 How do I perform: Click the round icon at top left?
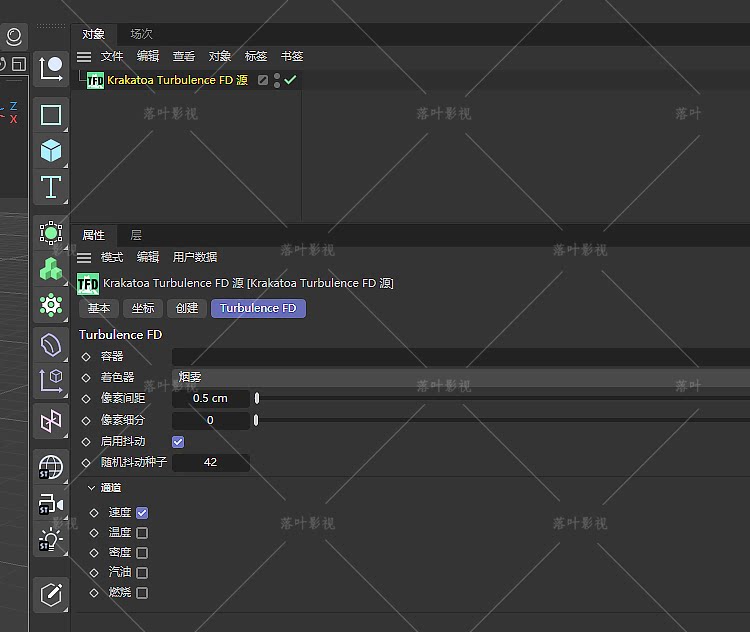click(x=14, y=36)
